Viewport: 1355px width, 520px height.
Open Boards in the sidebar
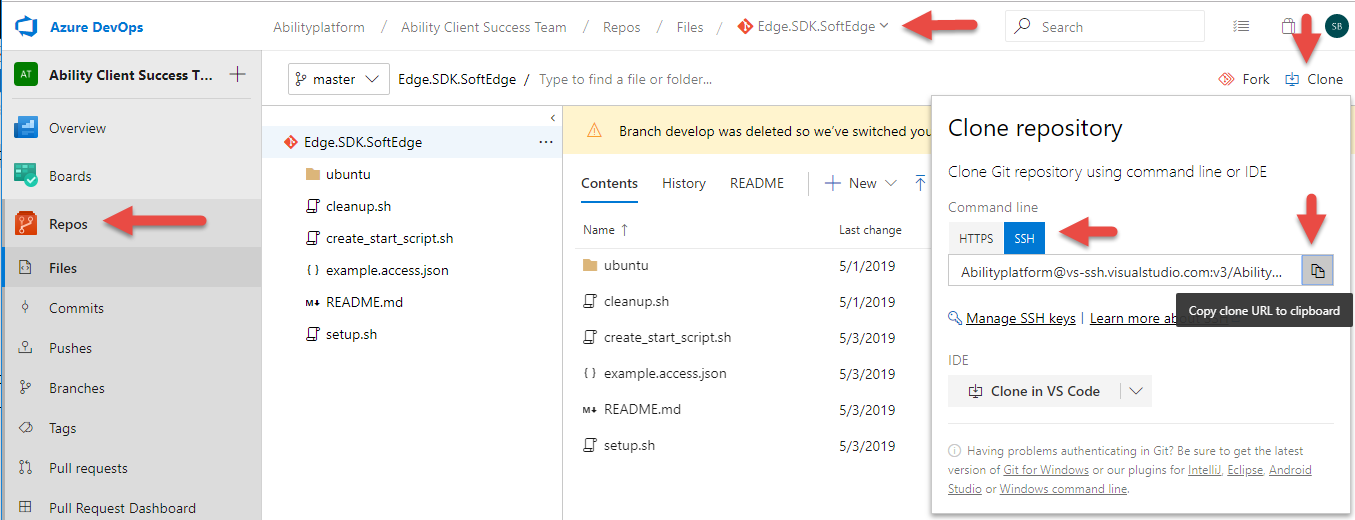(70, 176)
